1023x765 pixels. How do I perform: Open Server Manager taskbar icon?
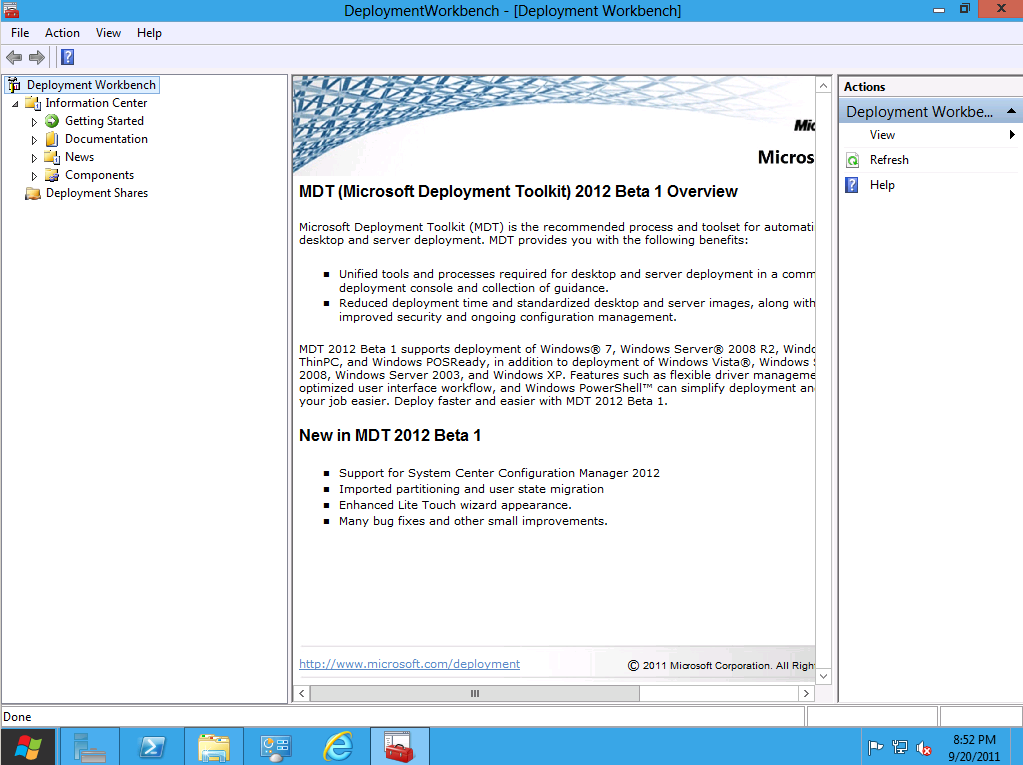coord(90,746)
